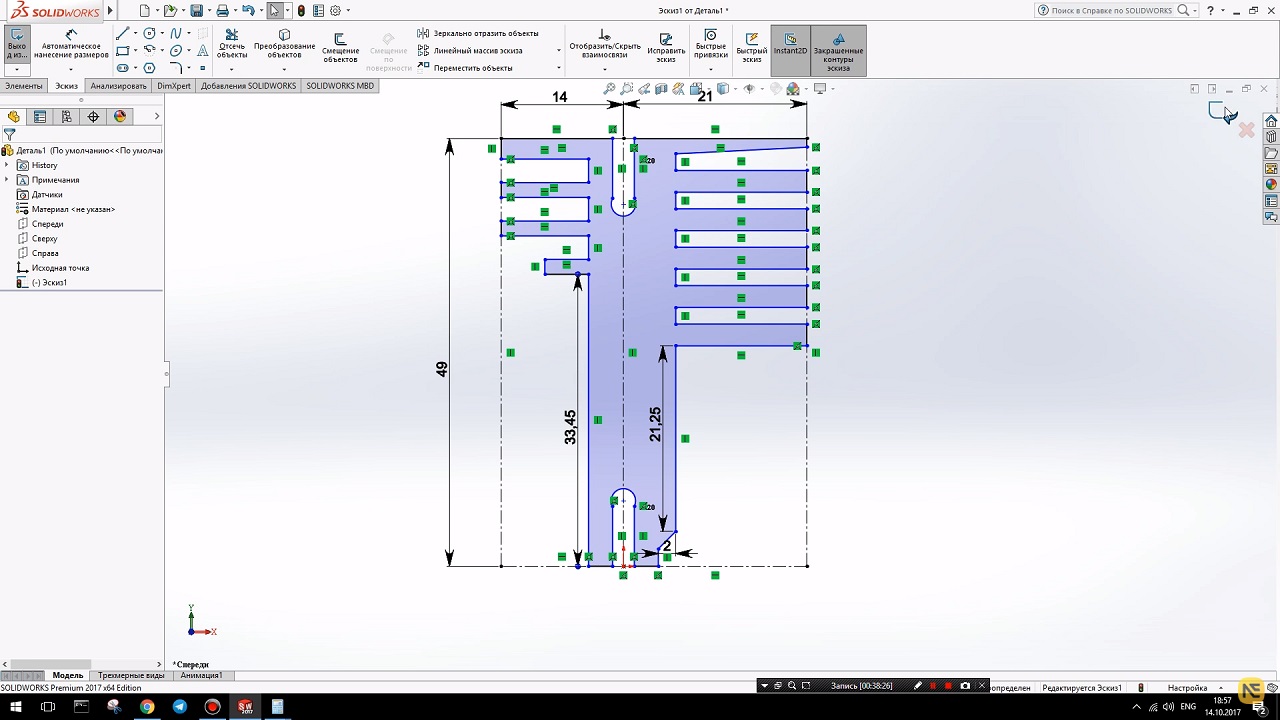Select the Convert Entities (Преобразование объектов) tool
Viewport: 1280px width, 720px height.
[284, 45]
